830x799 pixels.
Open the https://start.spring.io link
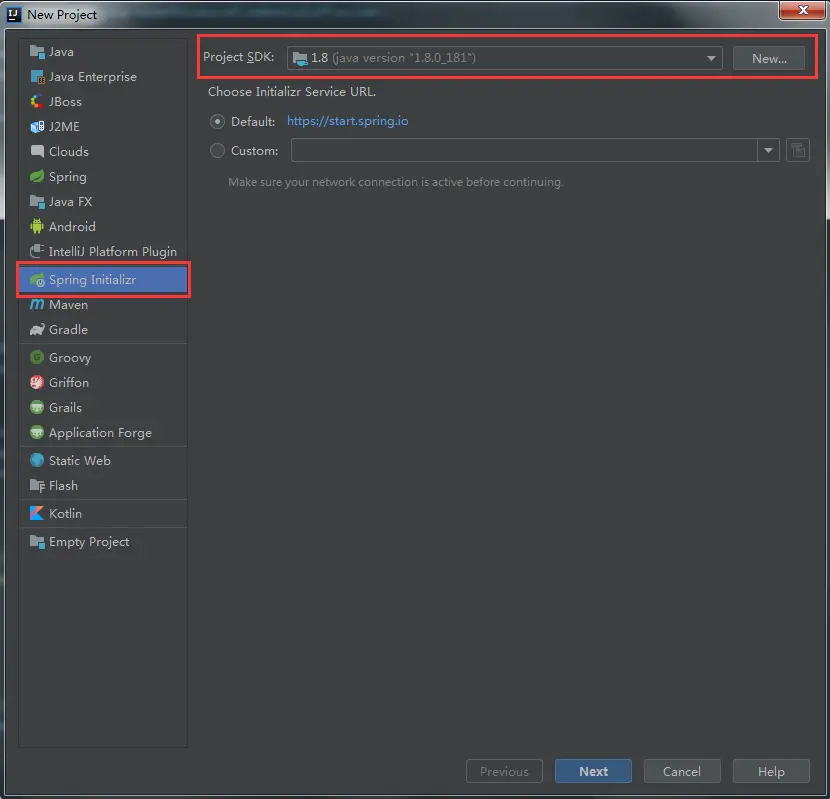[x=347, y=121]
